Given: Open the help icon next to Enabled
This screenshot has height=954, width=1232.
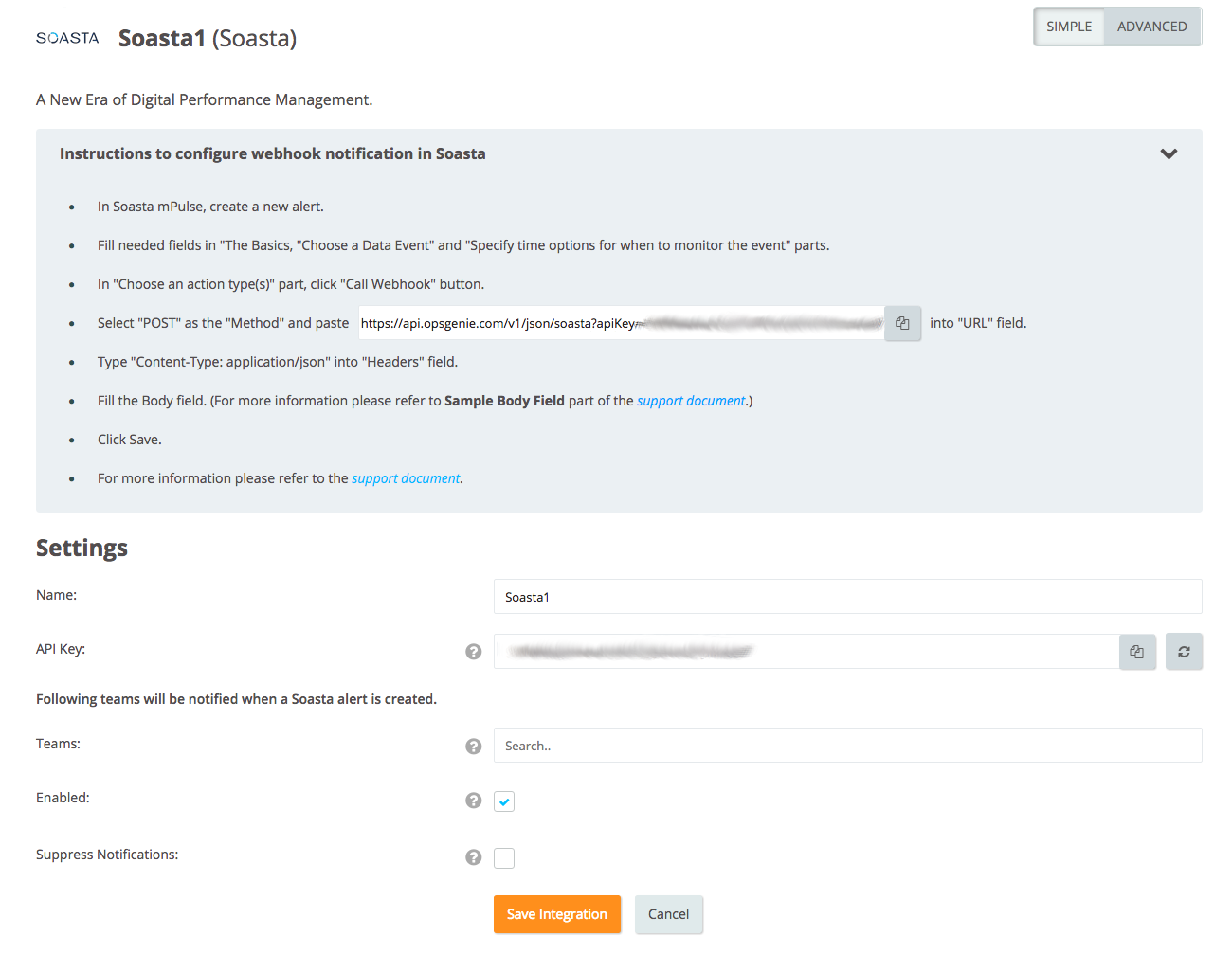Looking at the screenshot, I should click(474, 801).
